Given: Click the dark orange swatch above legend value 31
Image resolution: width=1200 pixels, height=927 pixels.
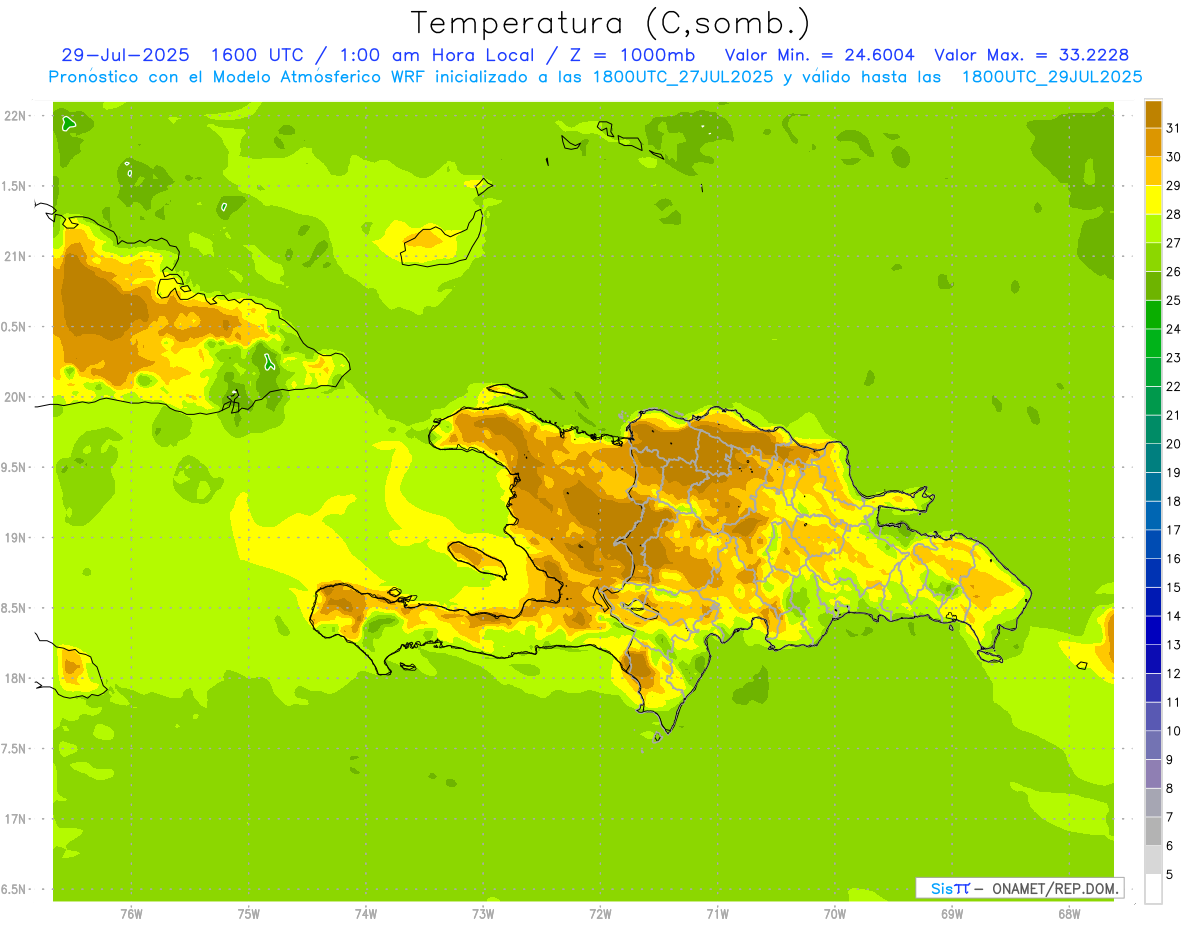Looking at the screenshot, I should [x=1153, y=113].
